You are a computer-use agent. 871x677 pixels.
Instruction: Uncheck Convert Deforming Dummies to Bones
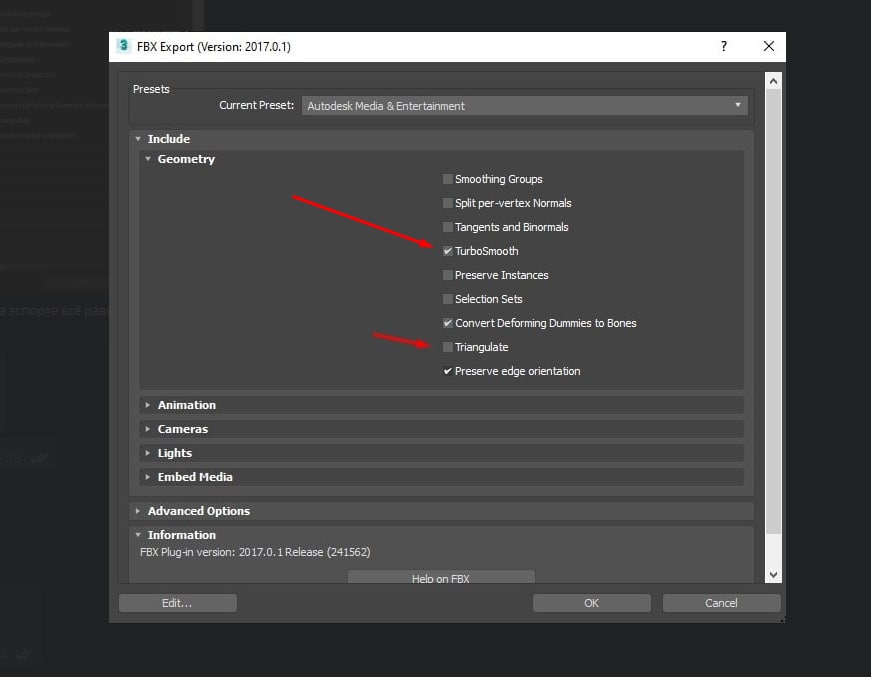pos(448,323)
